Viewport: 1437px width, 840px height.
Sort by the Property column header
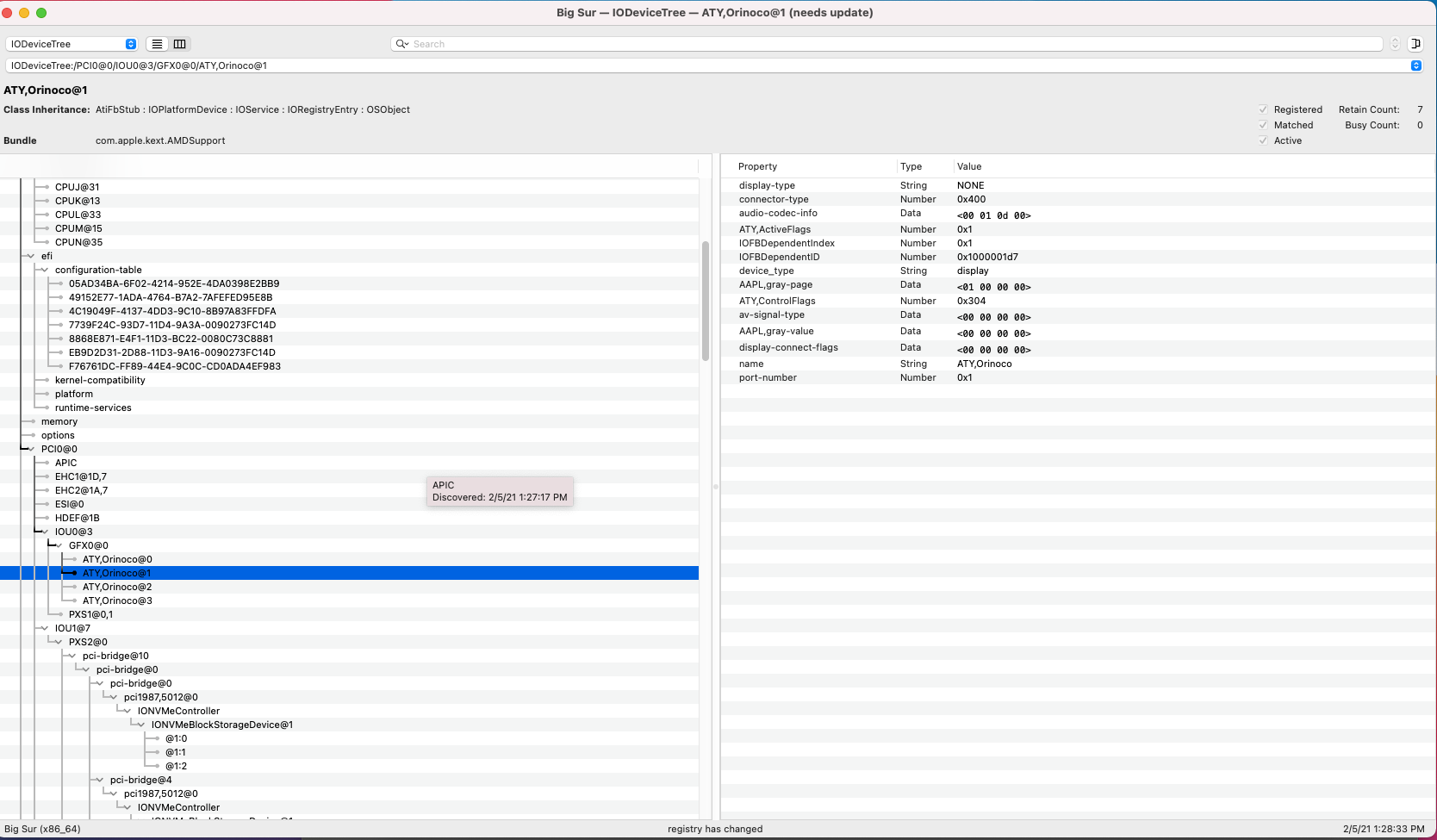click(x=757, y=166)
